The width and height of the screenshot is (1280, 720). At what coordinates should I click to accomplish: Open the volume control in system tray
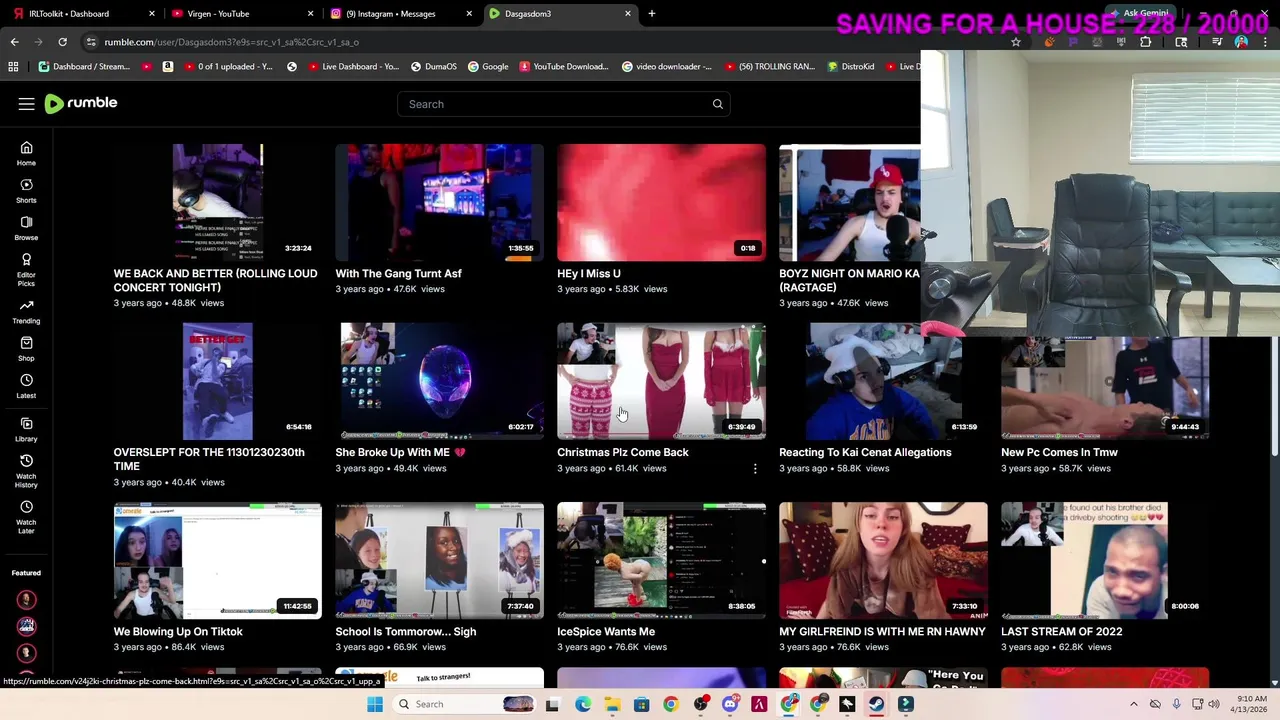pyautogui.click(x=1214, y=704)
